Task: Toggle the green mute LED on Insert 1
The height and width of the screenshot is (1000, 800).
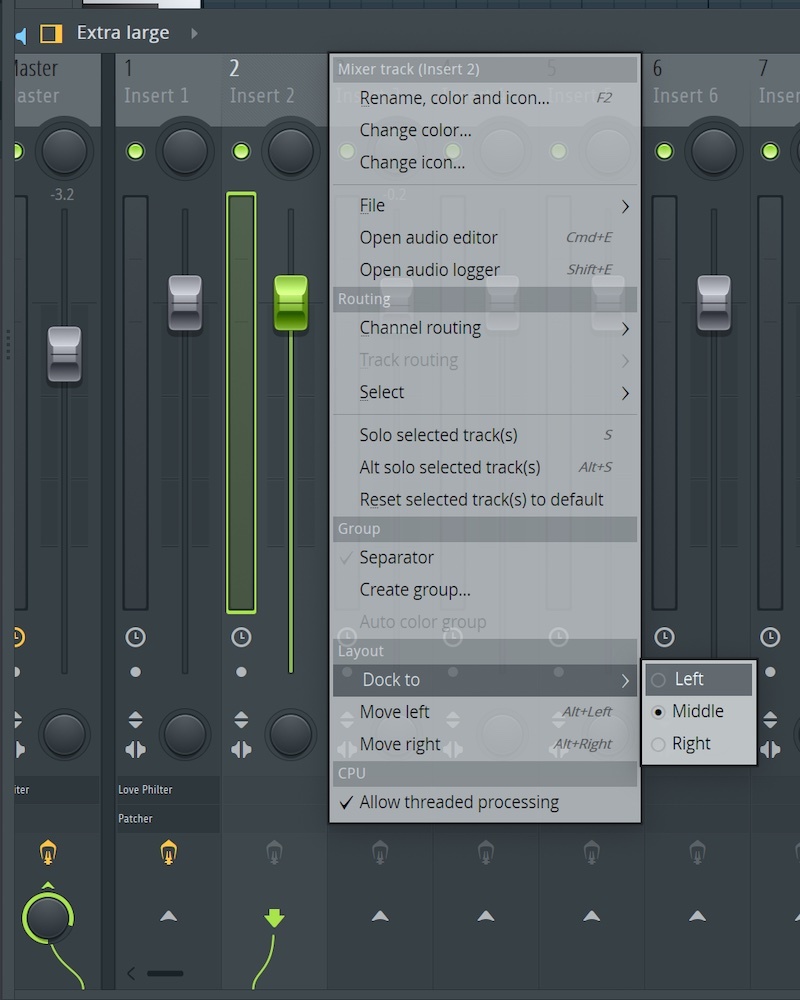Action: (135, 151)
